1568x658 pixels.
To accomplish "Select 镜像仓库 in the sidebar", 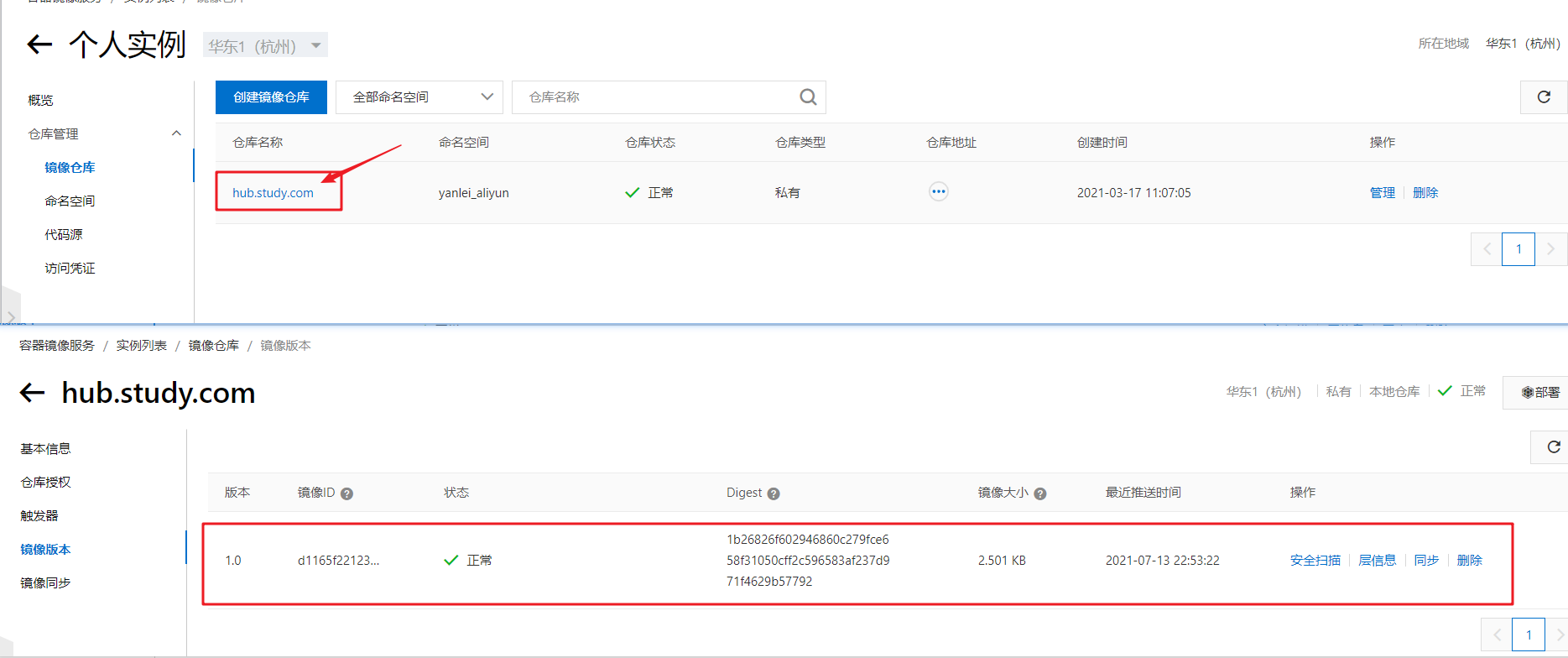I will pos(70,167).
